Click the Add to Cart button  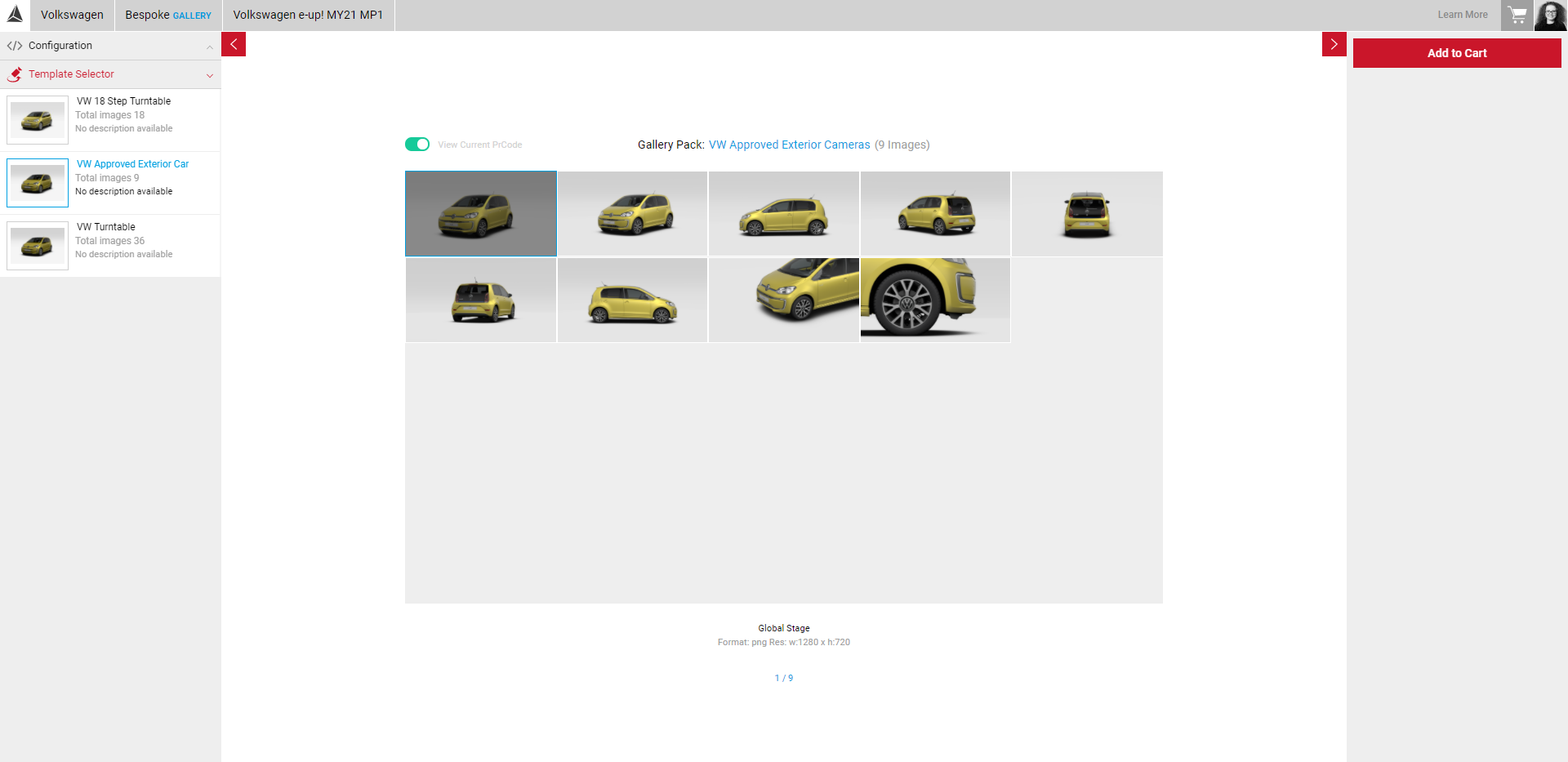click(1457, 53)
